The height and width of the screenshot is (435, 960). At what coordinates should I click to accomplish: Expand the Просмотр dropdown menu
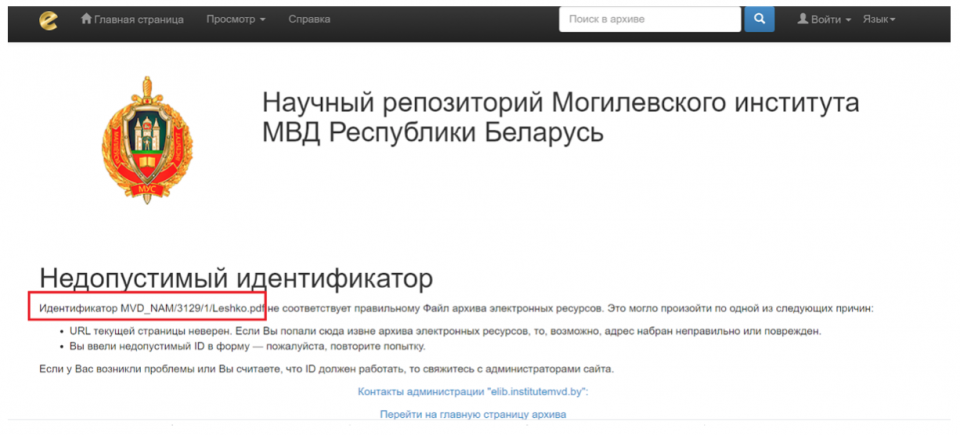pos(236,20)
